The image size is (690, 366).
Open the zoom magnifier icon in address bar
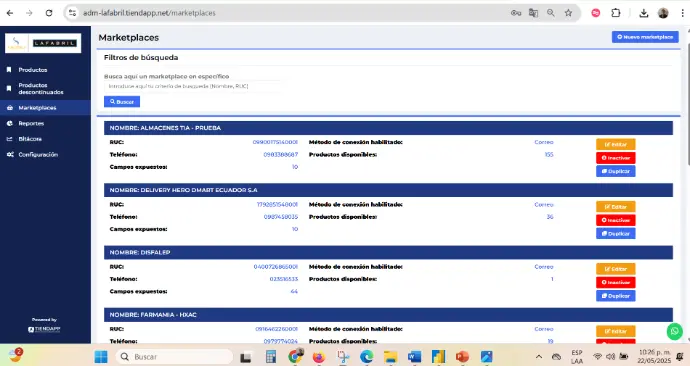point(551,13)
